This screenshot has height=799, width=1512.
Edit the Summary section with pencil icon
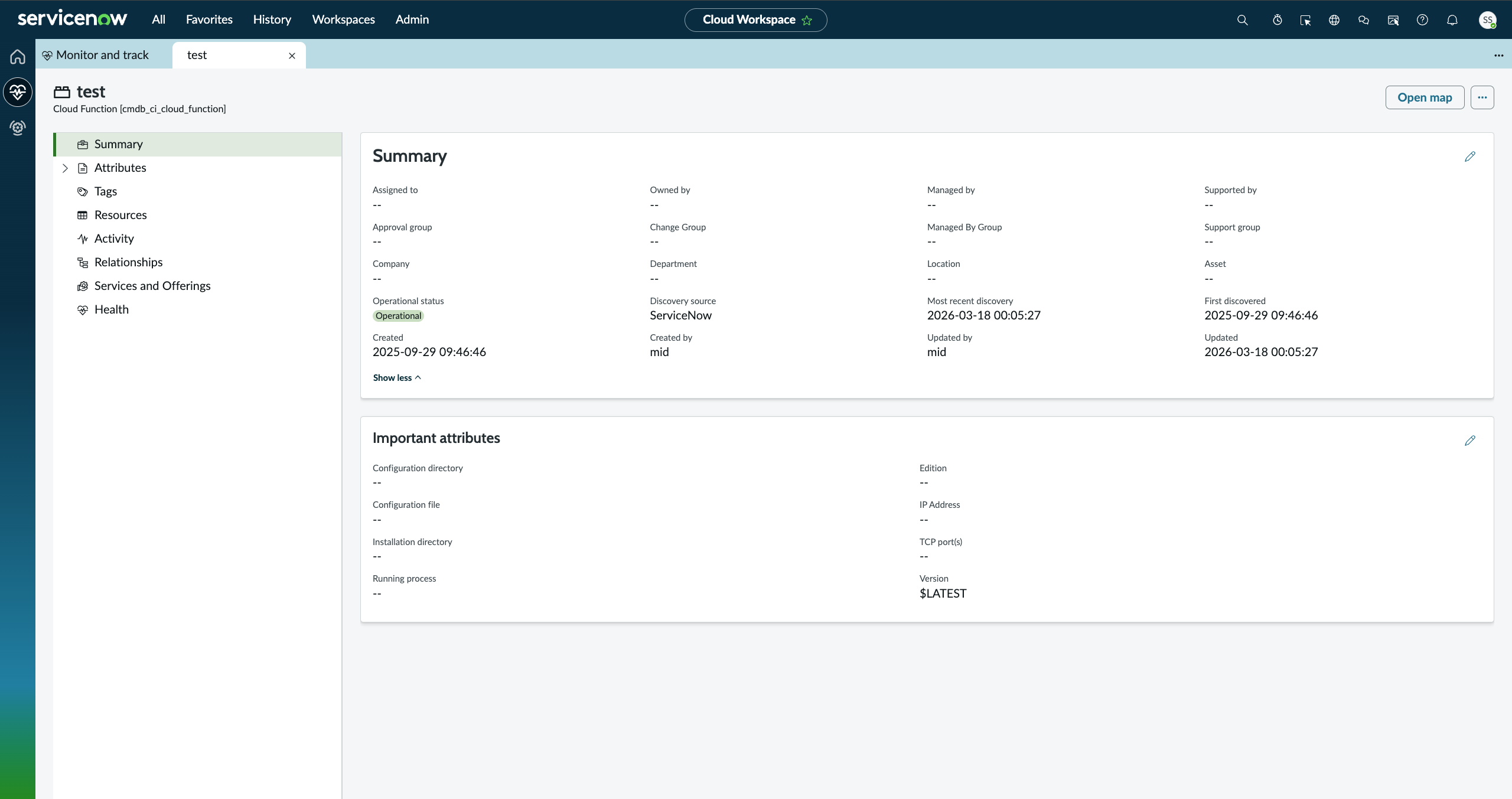point(1470,156)
